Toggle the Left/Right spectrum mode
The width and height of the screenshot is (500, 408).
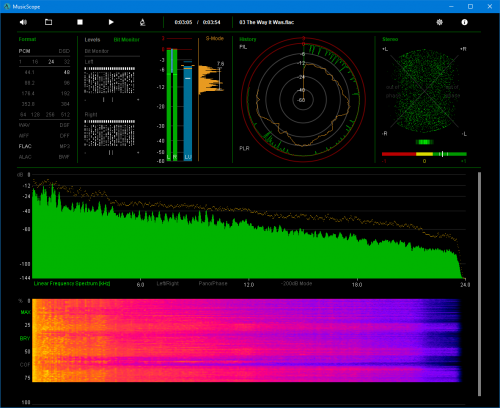click(x=168, y=283)
